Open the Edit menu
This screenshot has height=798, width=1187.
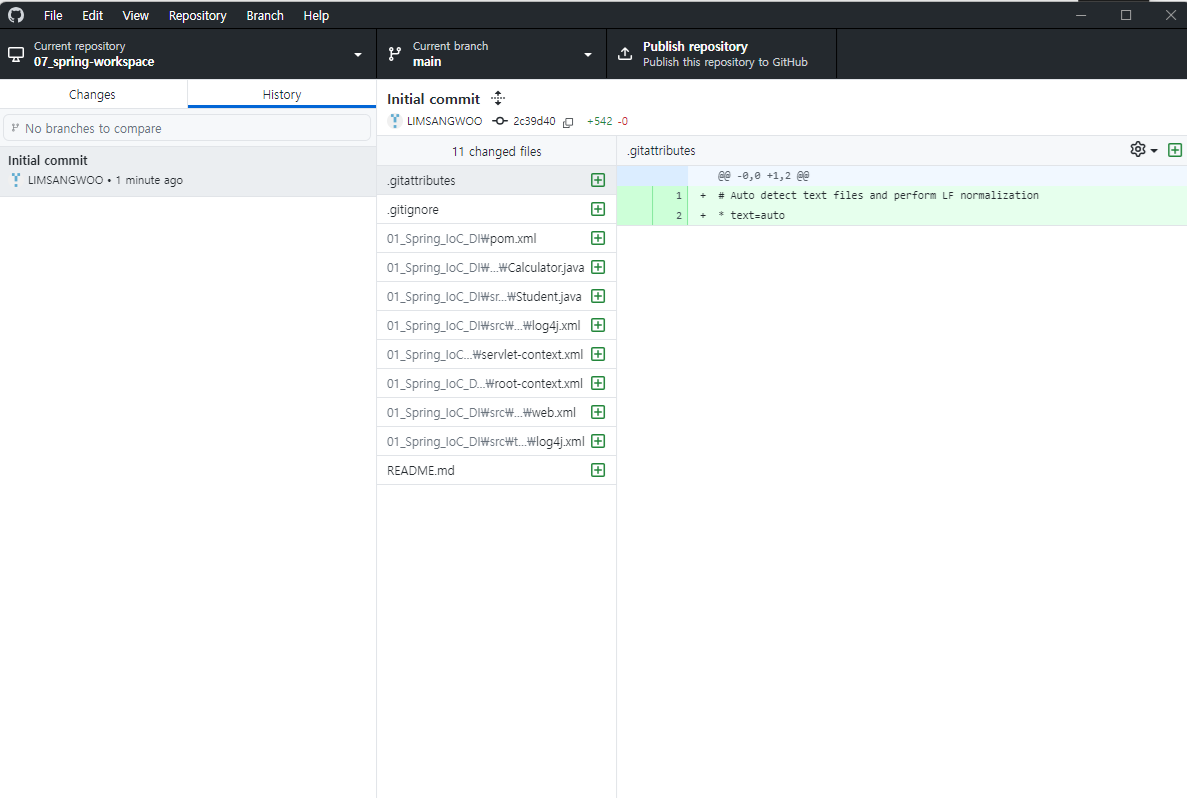[92, 15]
